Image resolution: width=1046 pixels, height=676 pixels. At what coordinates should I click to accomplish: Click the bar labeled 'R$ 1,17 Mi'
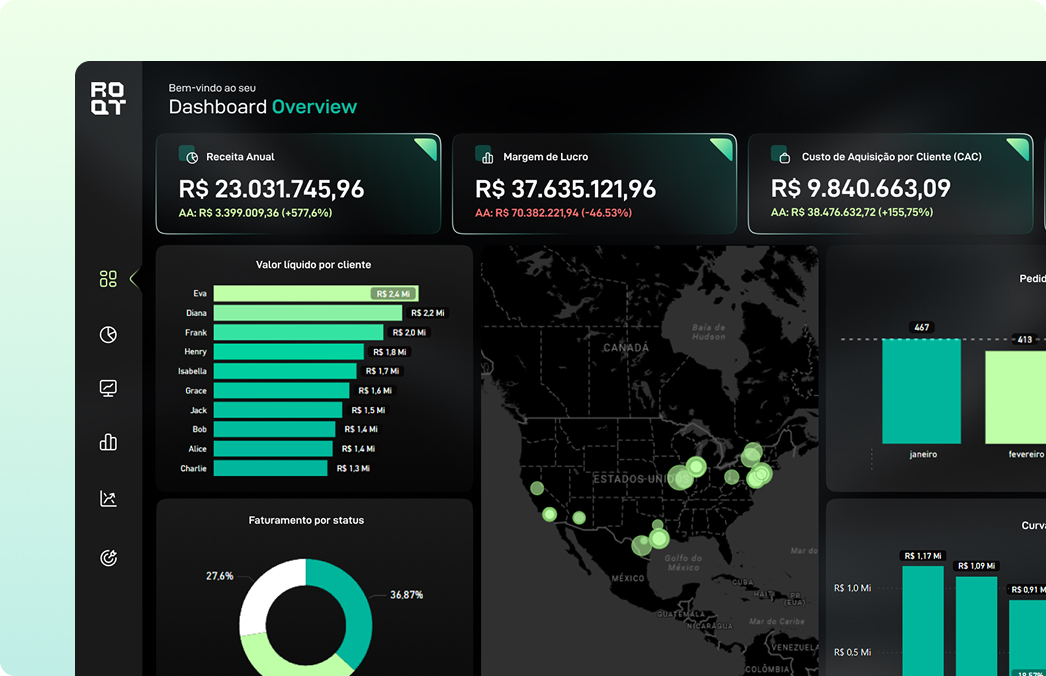(x=923, y=621)
